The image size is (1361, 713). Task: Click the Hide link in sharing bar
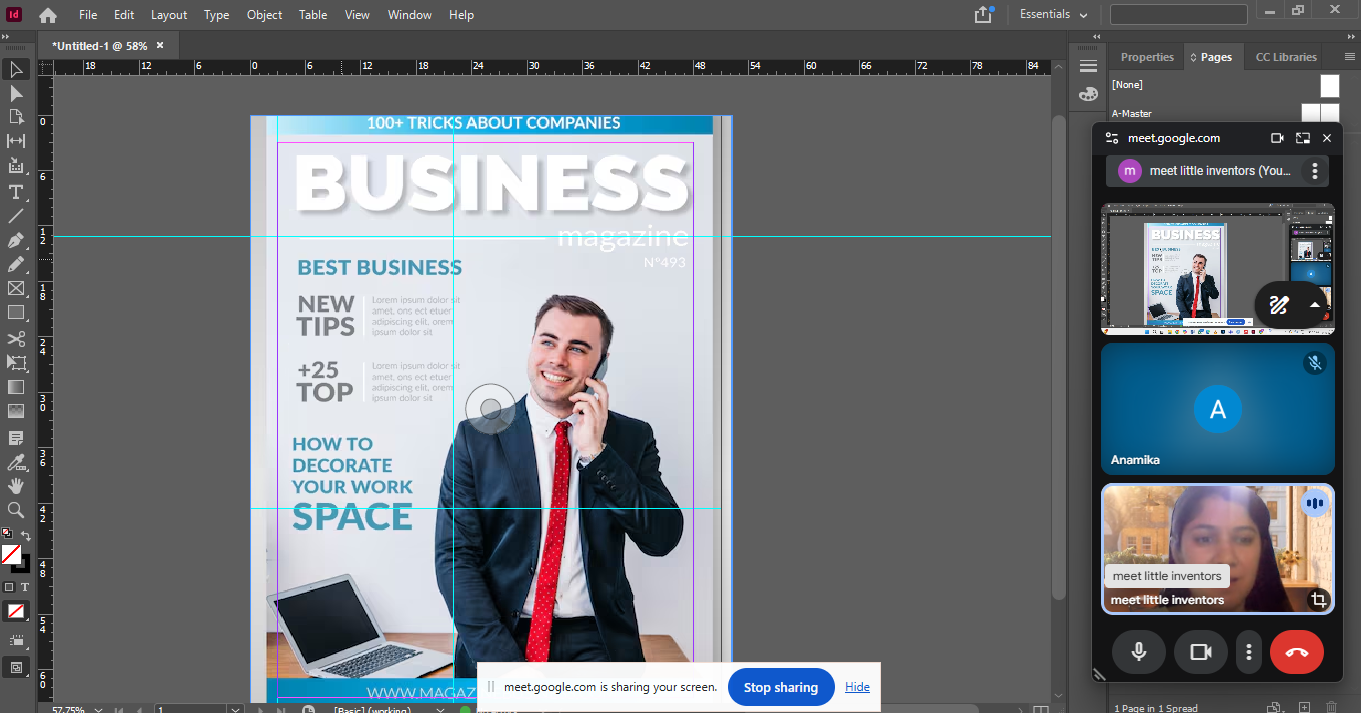point(857,687)
